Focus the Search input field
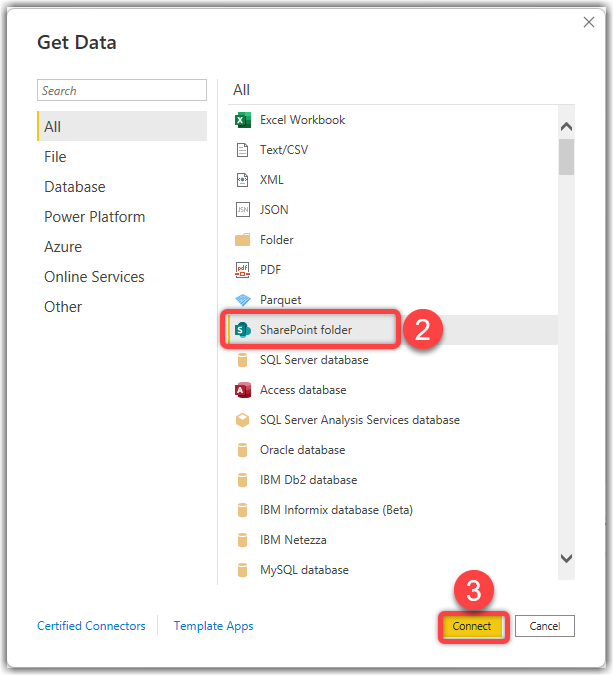Screen dimensions: 614x676 [122, 91]
